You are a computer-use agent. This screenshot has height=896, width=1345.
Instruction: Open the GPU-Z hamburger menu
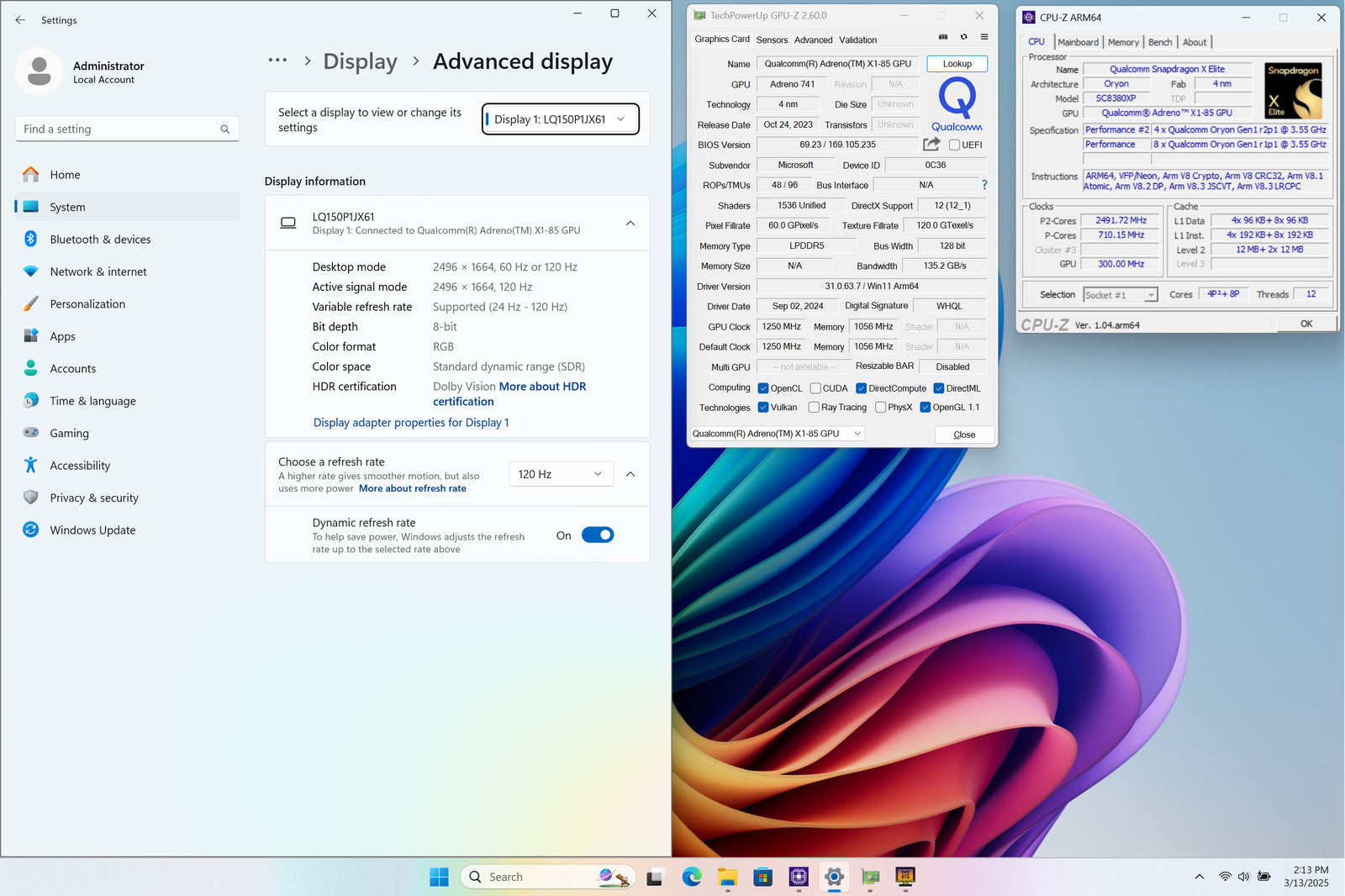pyautogui.click(x=984, y=37)
